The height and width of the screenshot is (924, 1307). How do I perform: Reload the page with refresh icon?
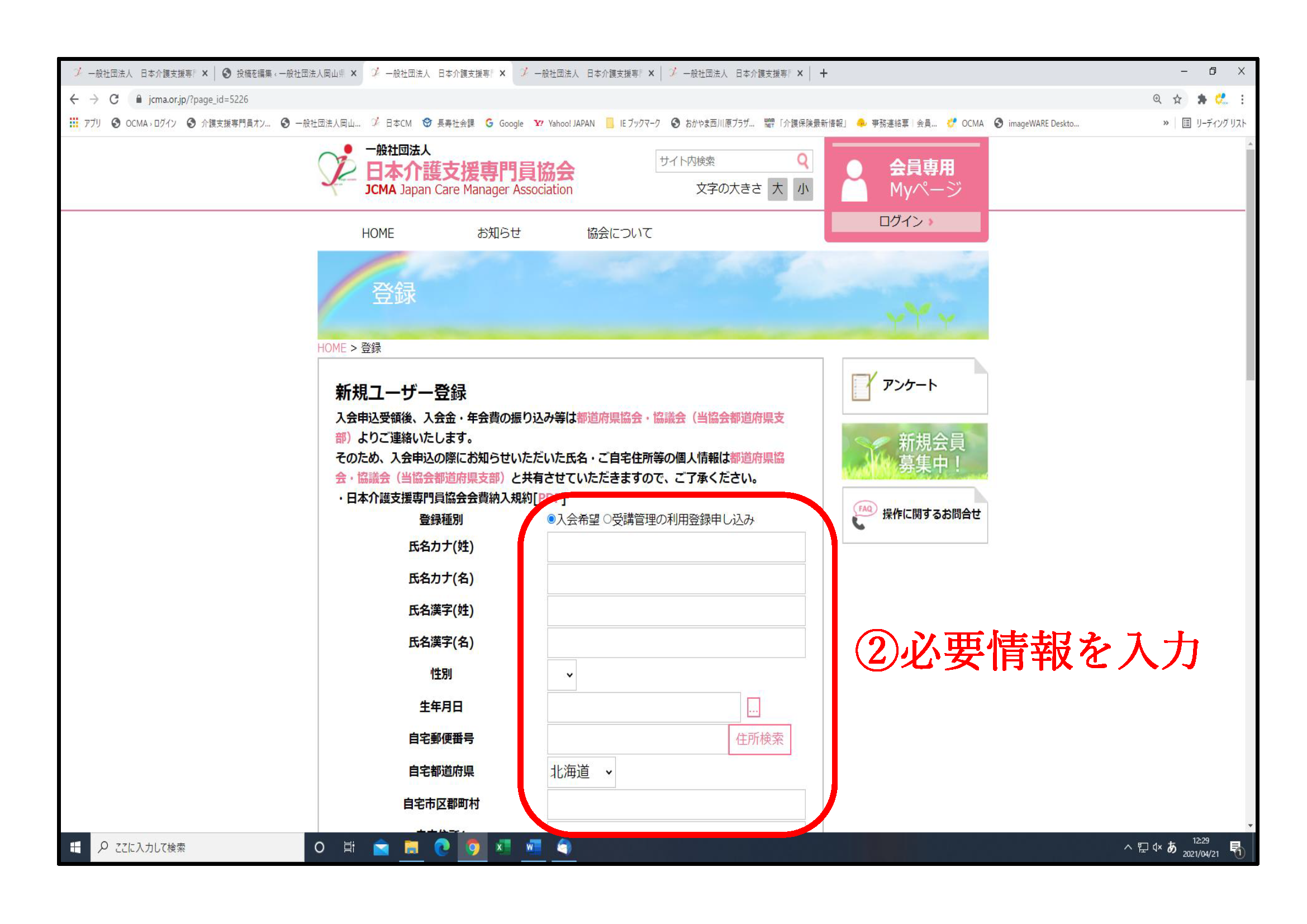(x=114, y=99)
